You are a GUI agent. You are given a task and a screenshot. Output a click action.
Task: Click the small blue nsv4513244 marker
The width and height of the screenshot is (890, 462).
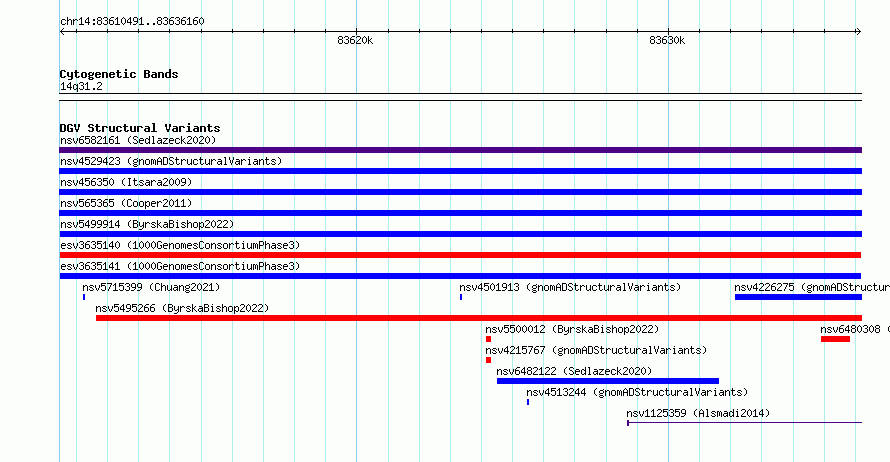[x=528, y=402]
